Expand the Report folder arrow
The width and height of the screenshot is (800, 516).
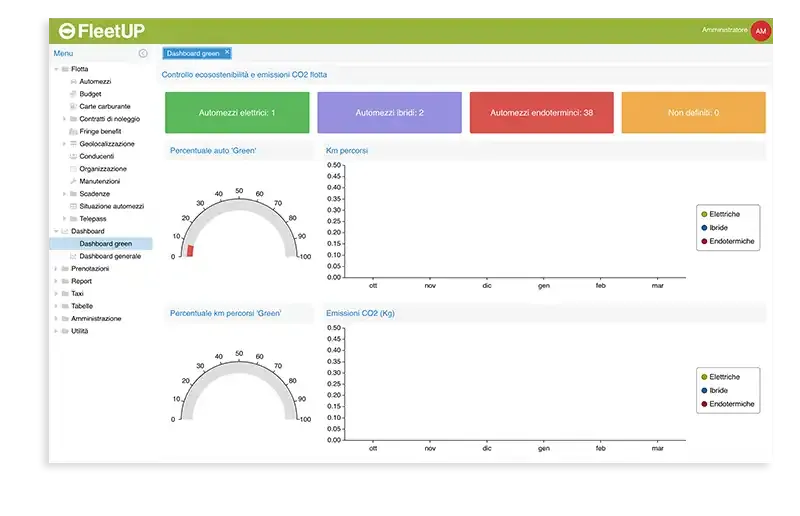coord(56,281)
